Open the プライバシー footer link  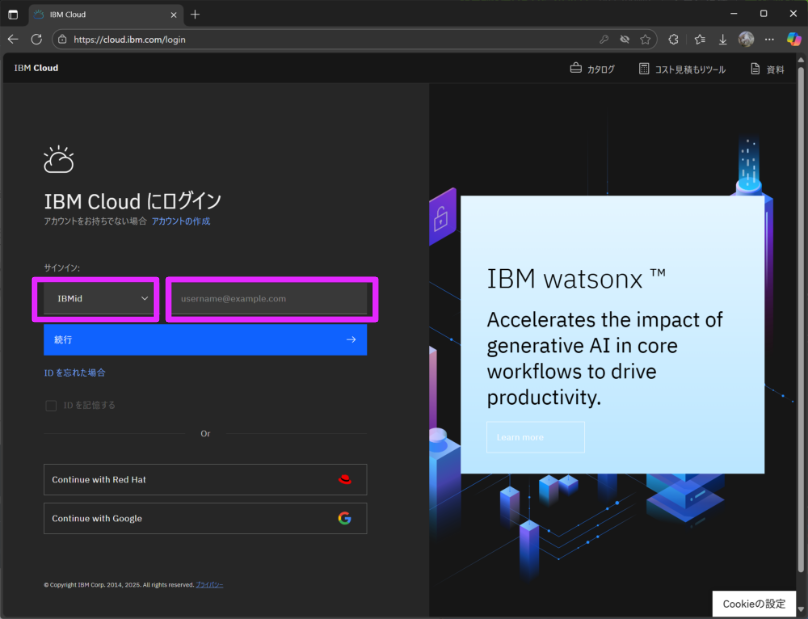210,585
